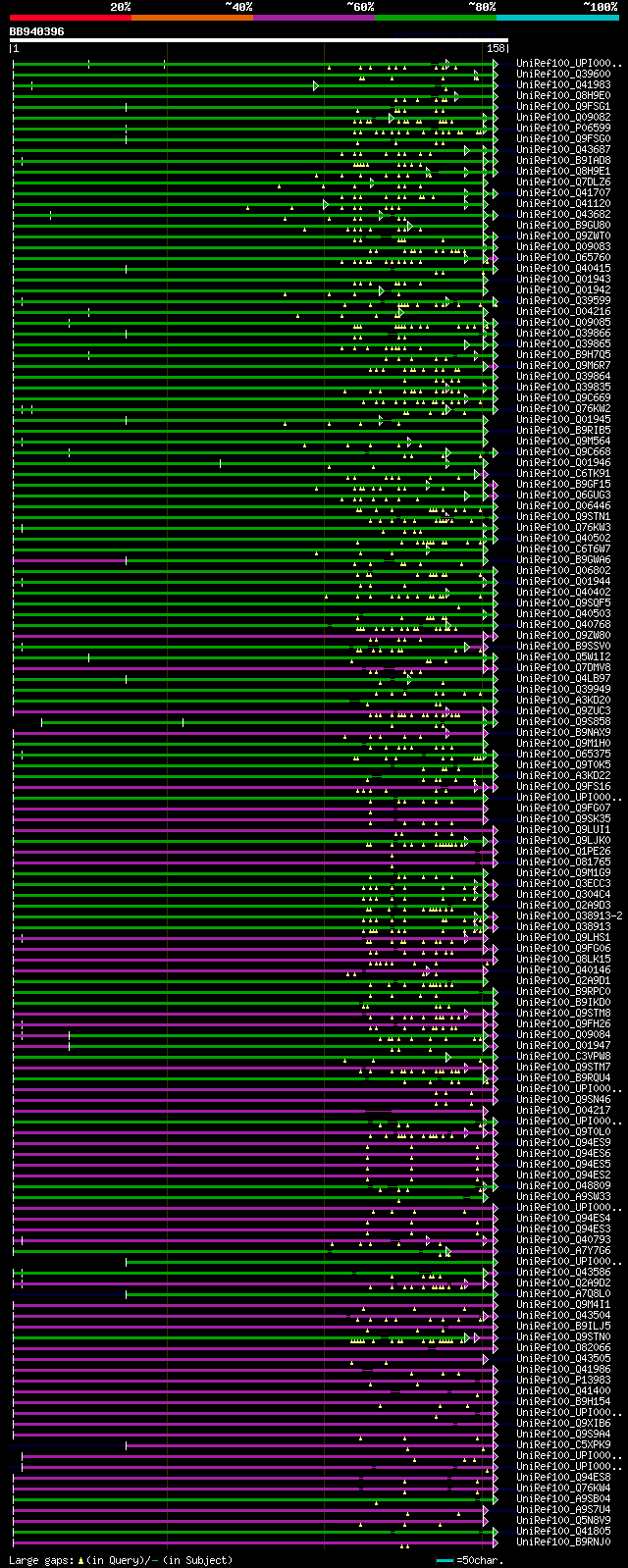Click the UniRef100_Q9STN1 label
The image size is (628, 1568).
pyautogui.click(x=563, y=517)
